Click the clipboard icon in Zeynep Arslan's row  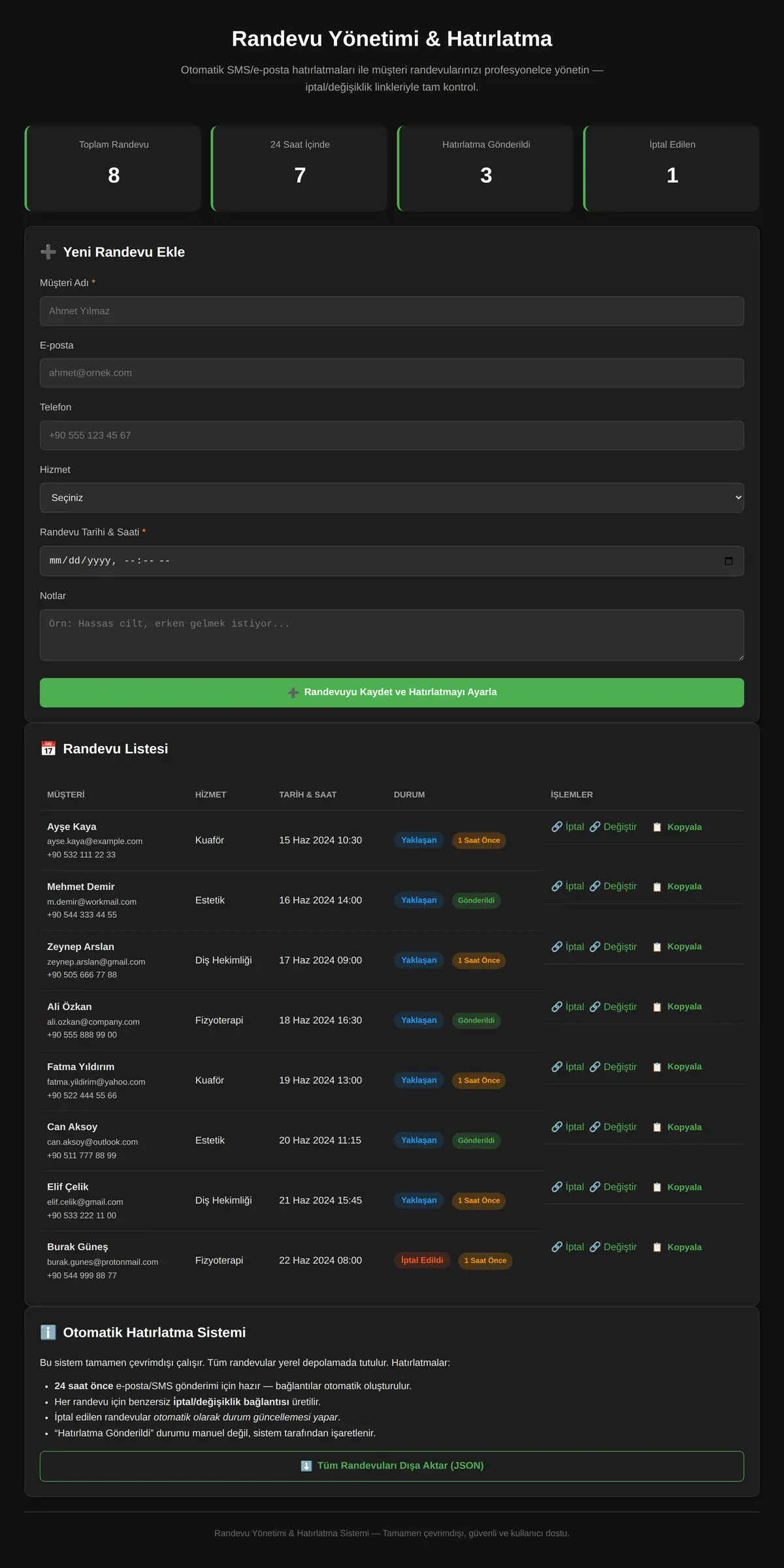coord(657,947)
